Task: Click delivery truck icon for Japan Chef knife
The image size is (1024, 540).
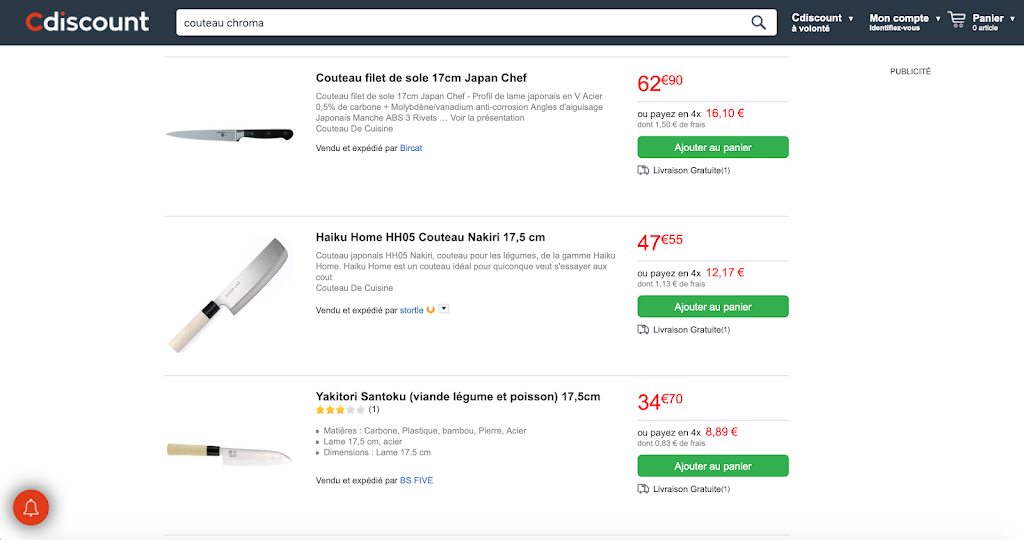Action: tap(643, 170)
